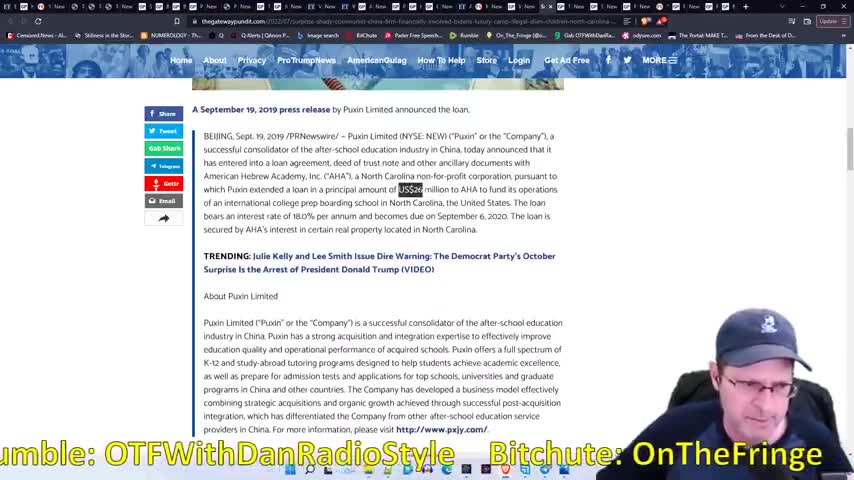Open Privacy in site navigation
854x480 pixels.
pyautogui.click(x=252, y=60)
